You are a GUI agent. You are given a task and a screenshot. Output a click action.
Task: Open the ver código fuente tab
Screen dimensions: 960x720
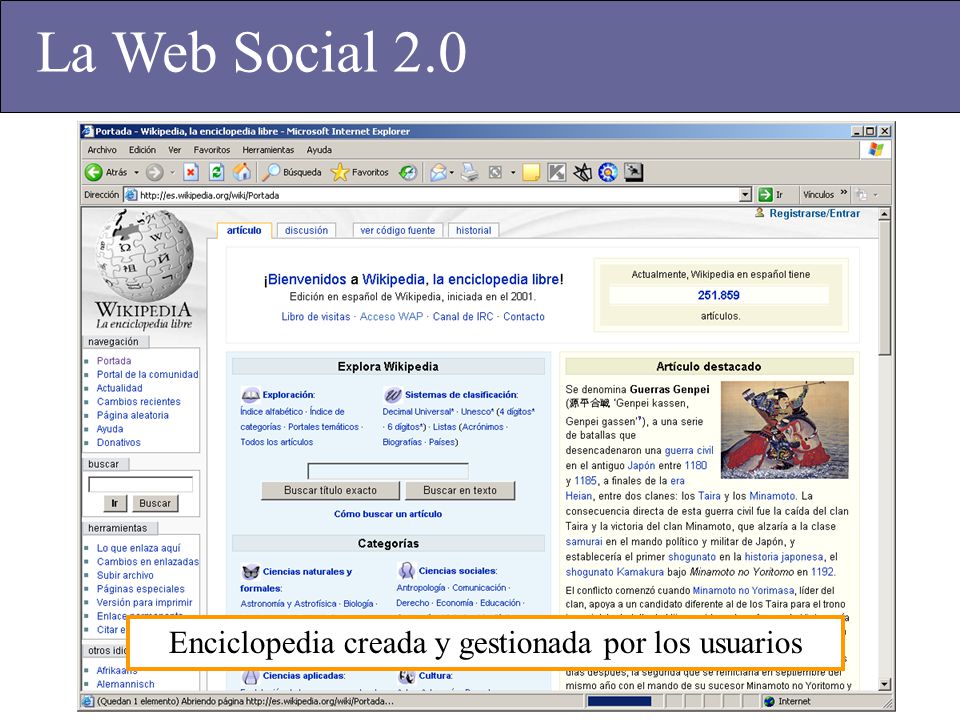[398, 230]
